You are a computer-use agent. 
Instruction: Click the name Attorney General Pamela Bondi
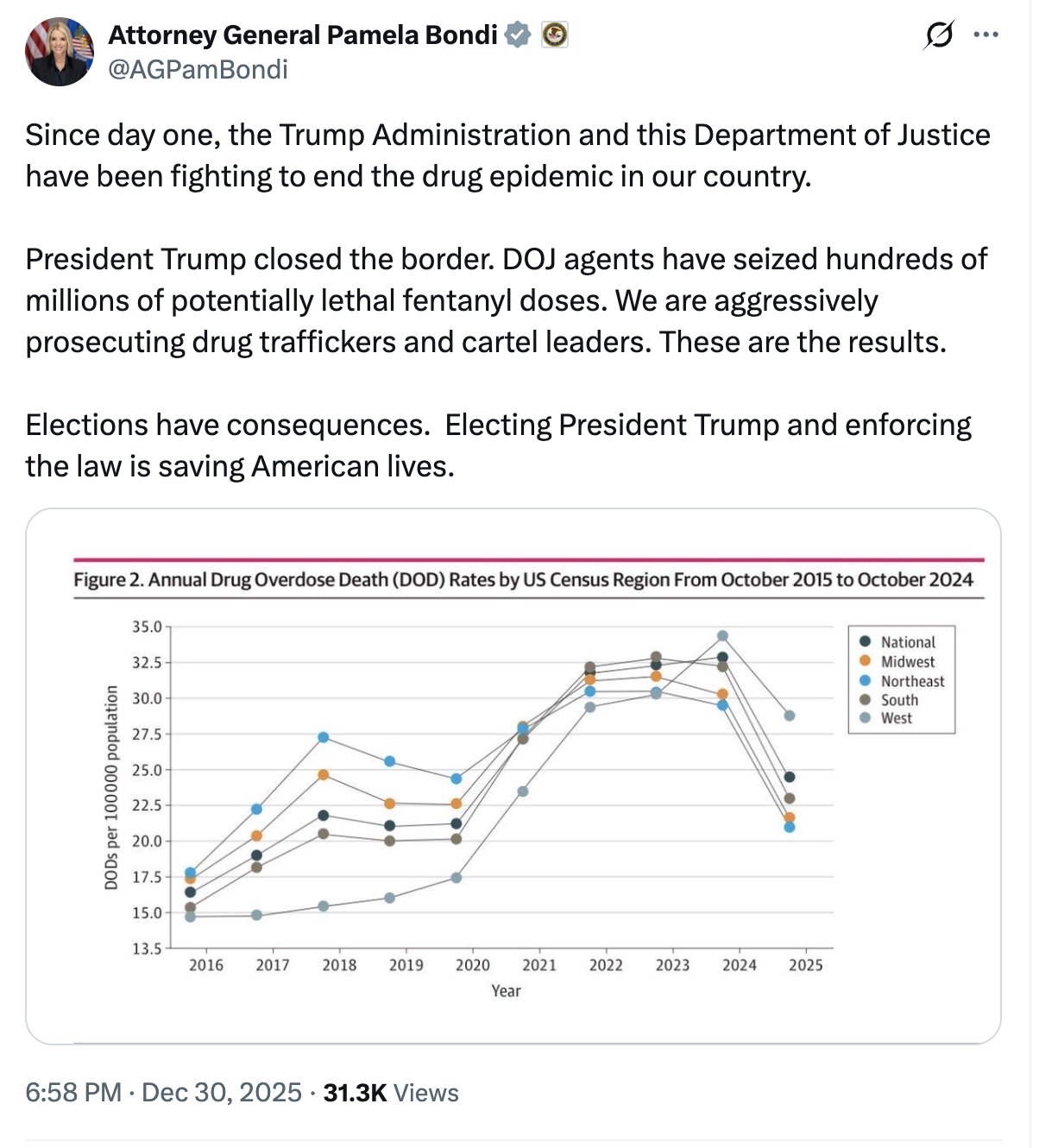click(x=303, y=35)
